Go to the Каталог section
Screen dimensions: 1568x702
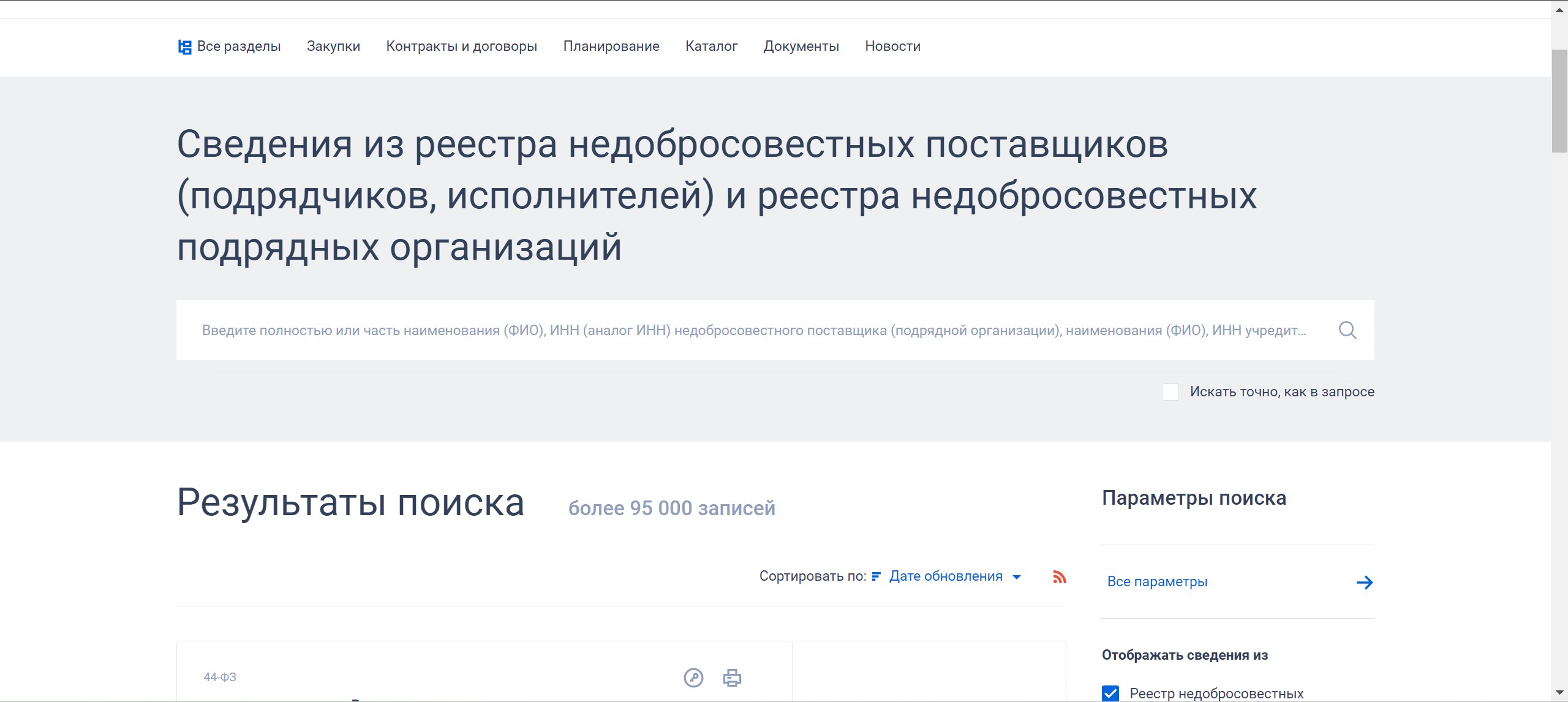click(711, 47)
